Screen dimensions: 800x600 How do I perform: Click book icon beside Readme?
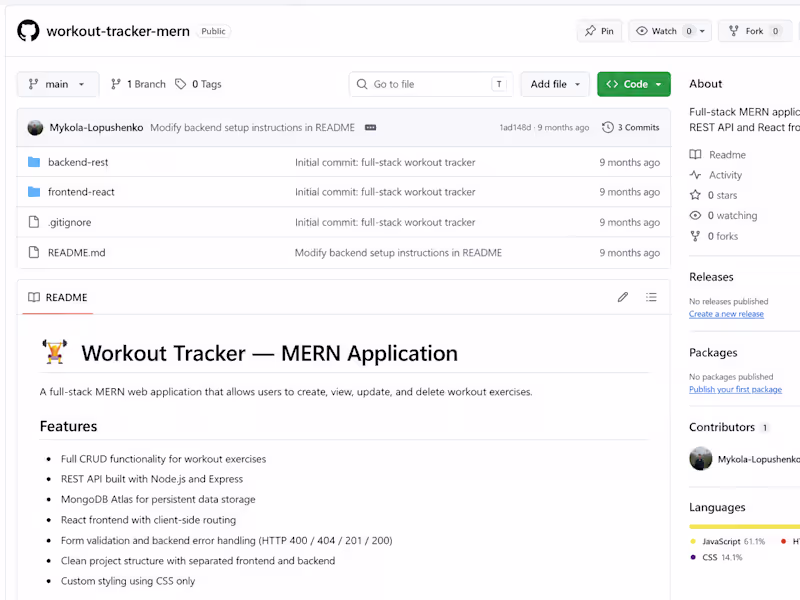click(x=695, y=154)
